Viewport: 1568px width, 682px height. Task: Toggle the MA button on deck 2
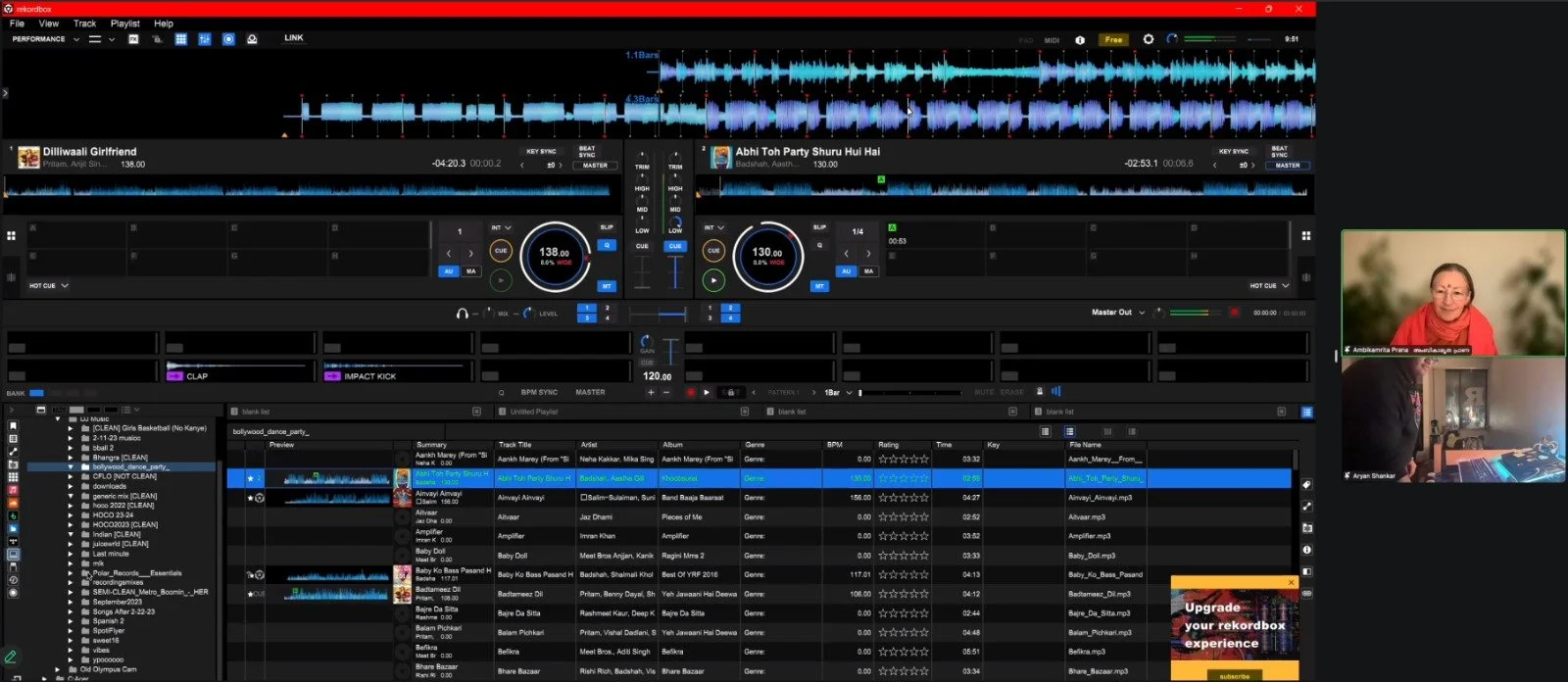coord(868,271)
